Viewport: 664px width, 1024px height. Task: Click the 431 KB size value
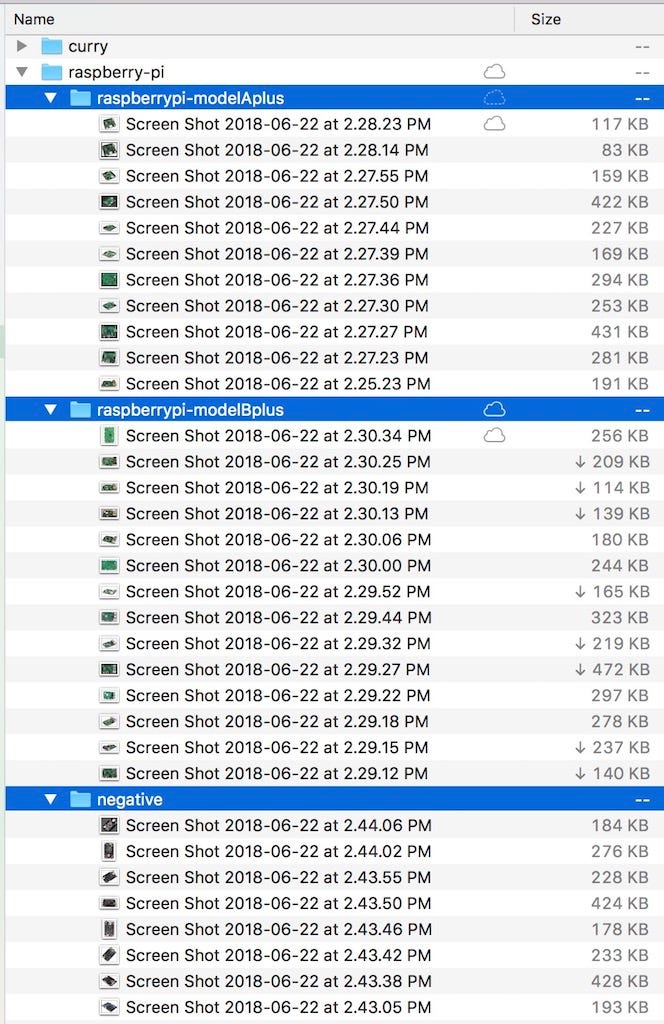[x=620, y=332]
